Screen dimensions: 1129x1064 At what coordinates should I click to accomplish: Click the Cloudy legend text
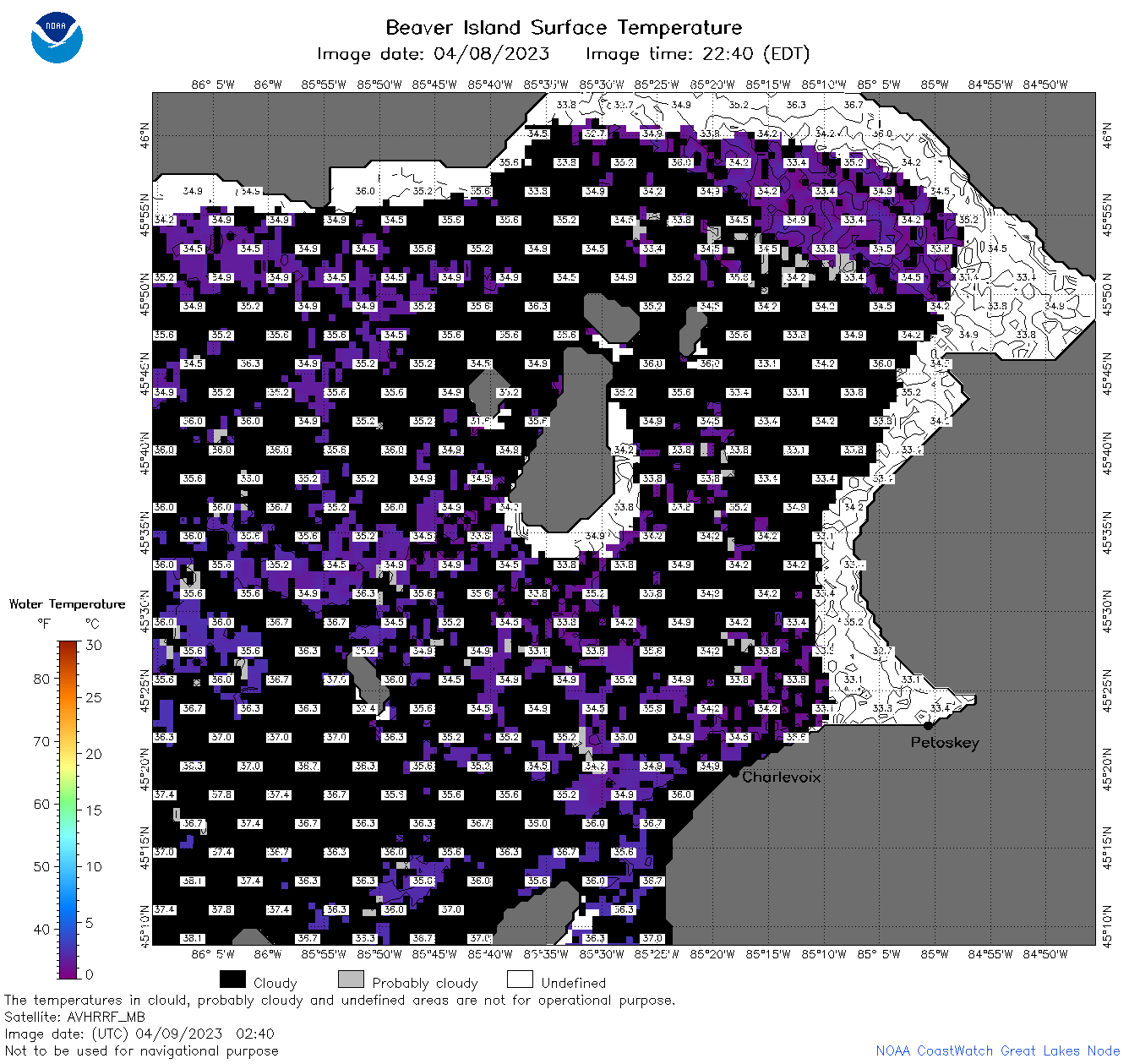pos(275,984)
